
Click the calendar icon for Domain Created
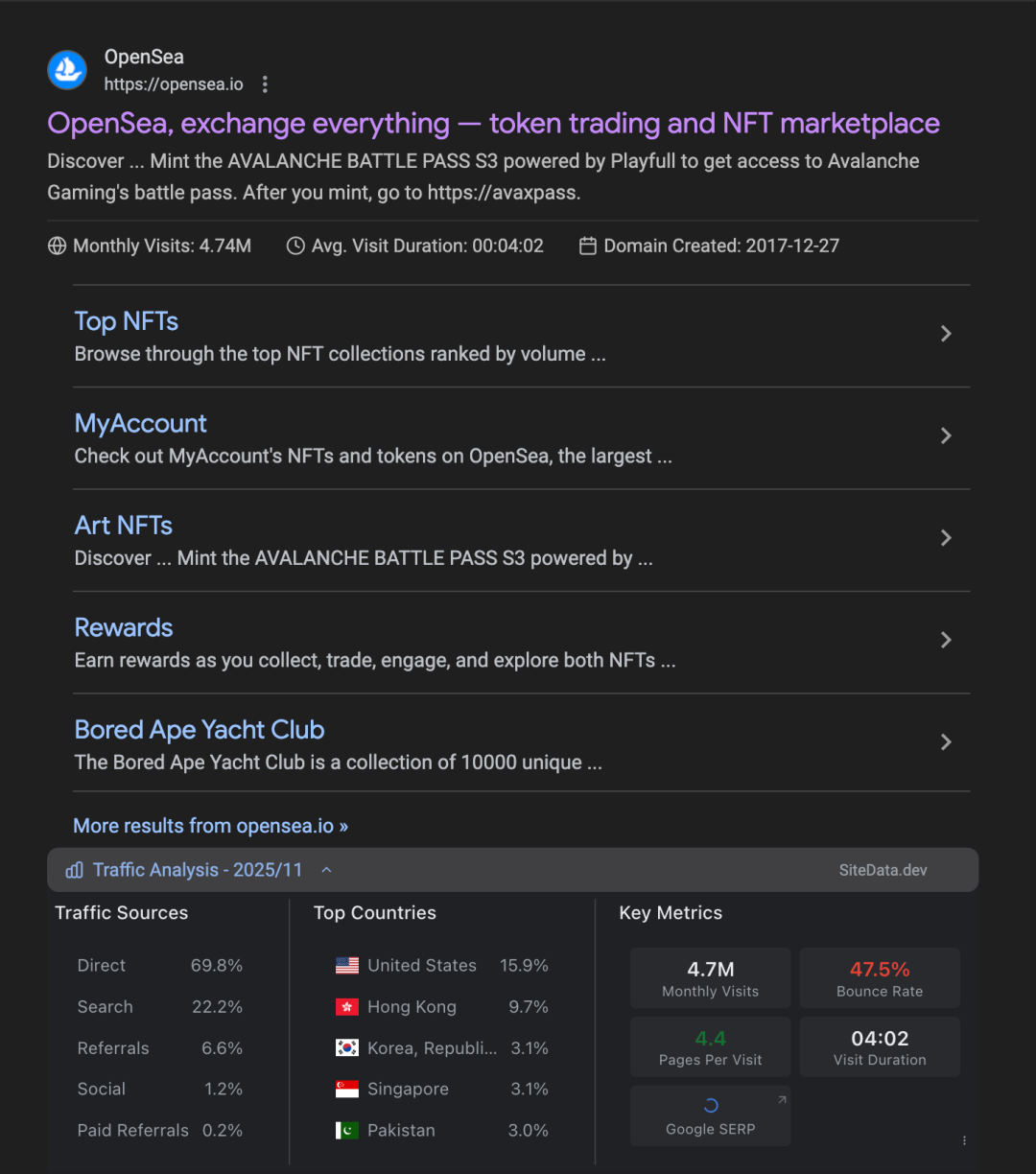588,246
